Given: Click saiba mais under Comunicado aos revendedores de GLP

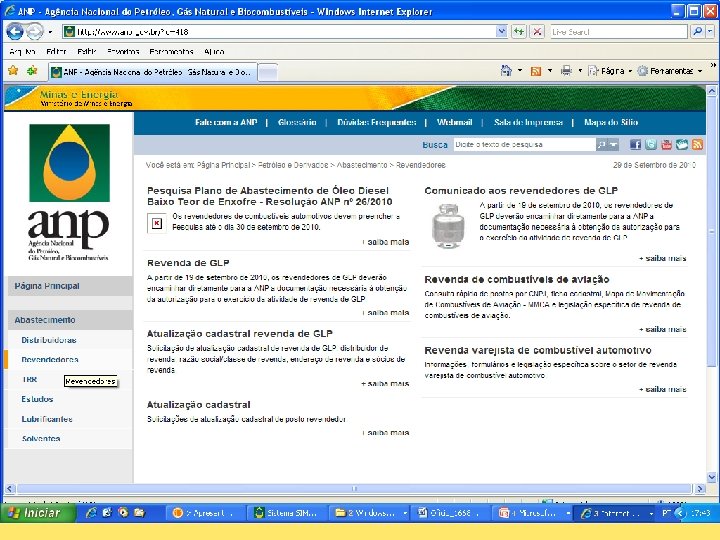Looking at the screenshot, I should point(663,259).
